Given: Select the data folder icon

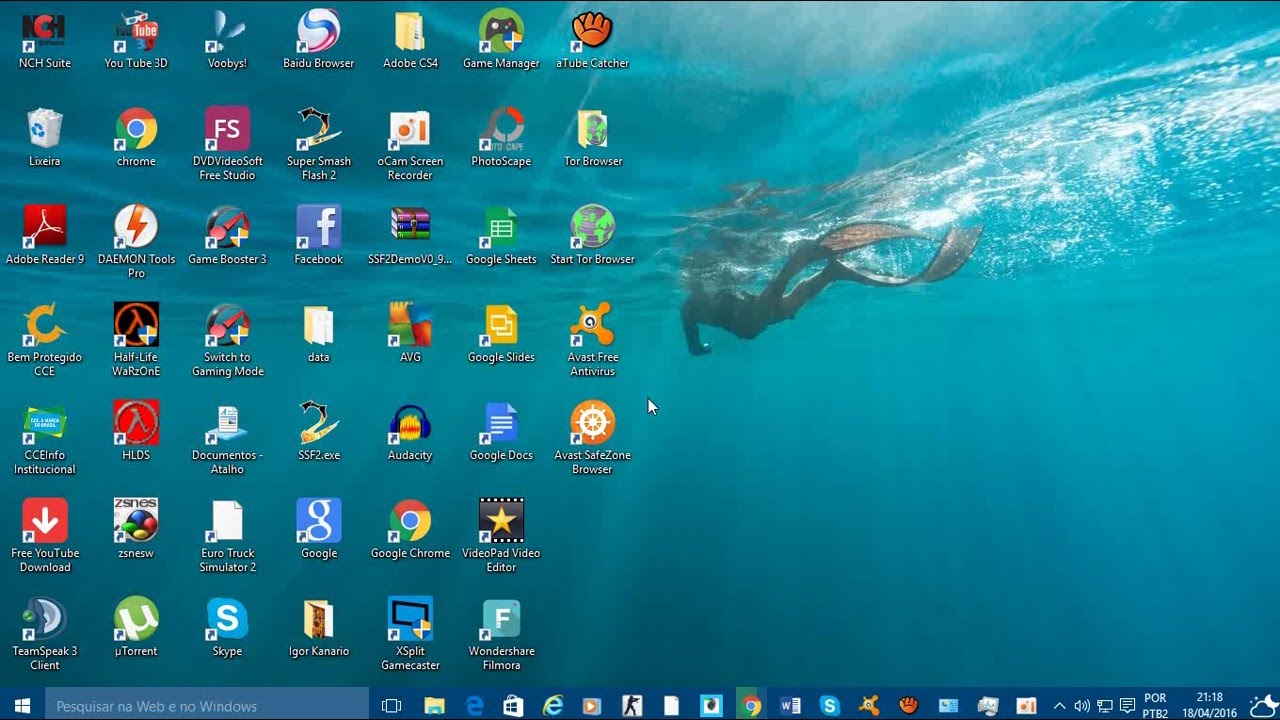Looking at the screenshot, I should point(319,334).
